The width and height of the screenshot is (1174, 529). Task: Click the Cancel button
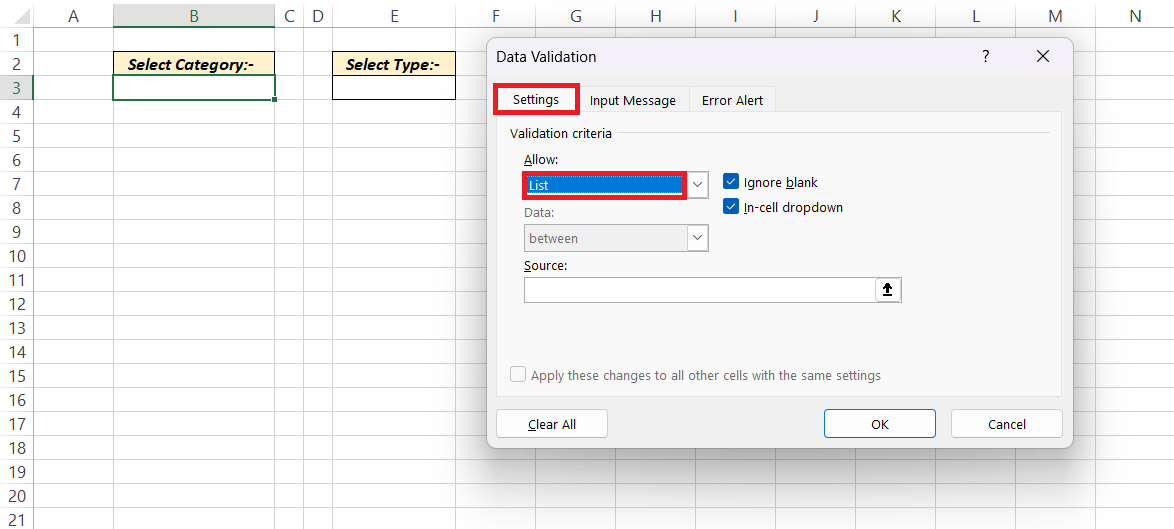coord(1006,424)
